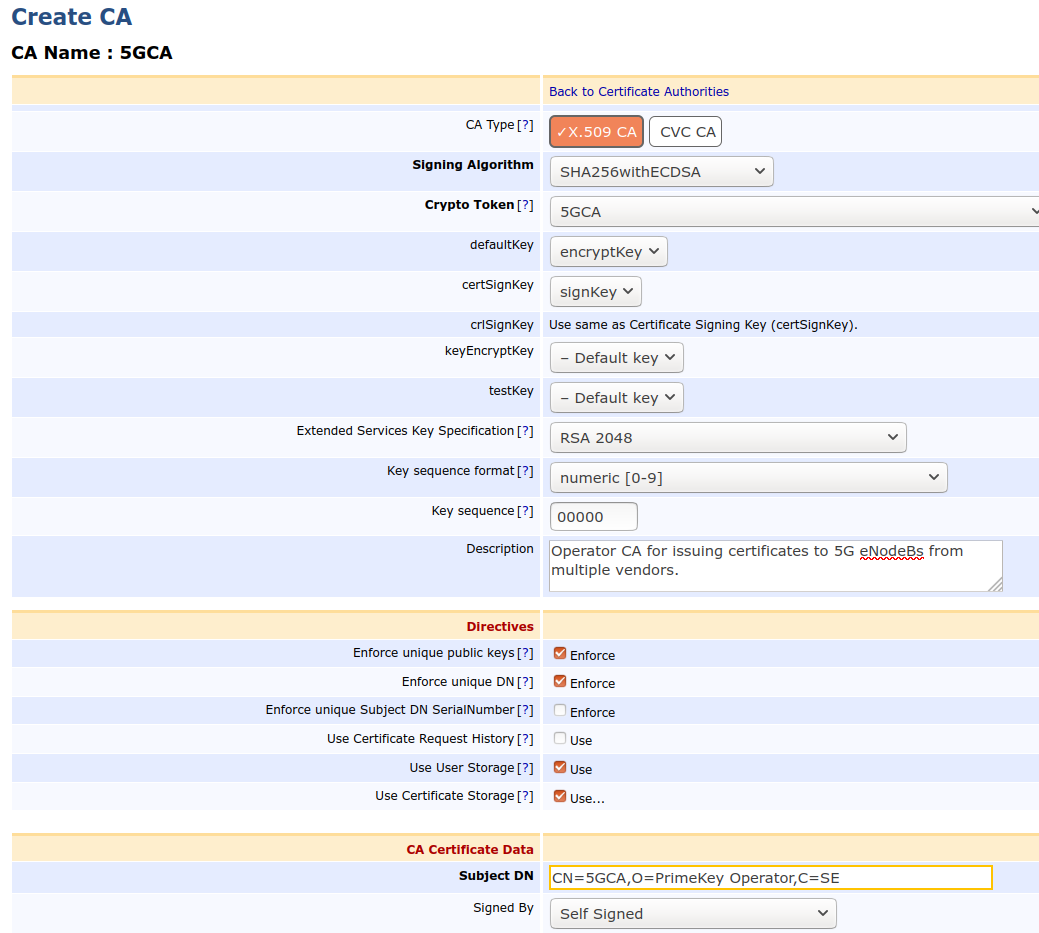Enable Use Certificate Request History

coord(559,739)
